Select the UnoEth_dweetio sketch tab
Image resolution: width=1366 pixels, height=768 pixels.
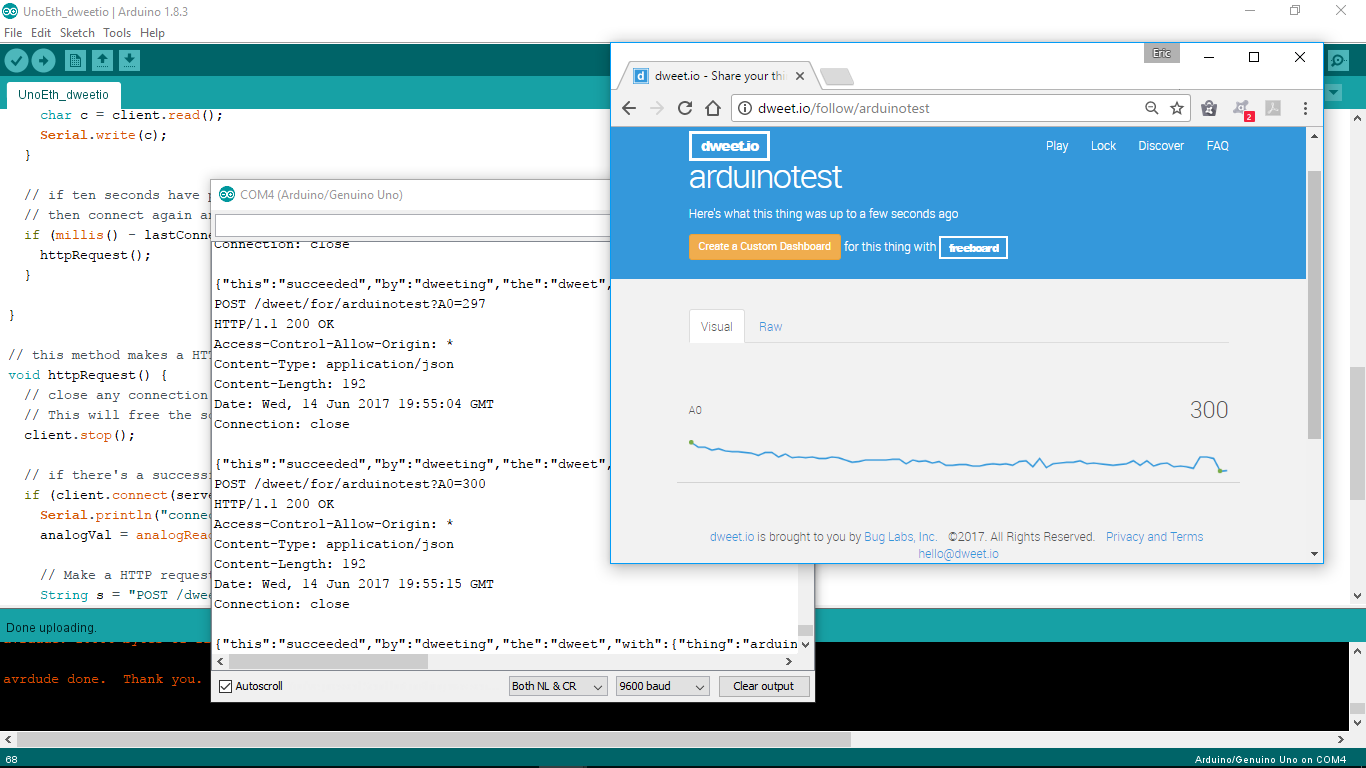click(63, 95)
